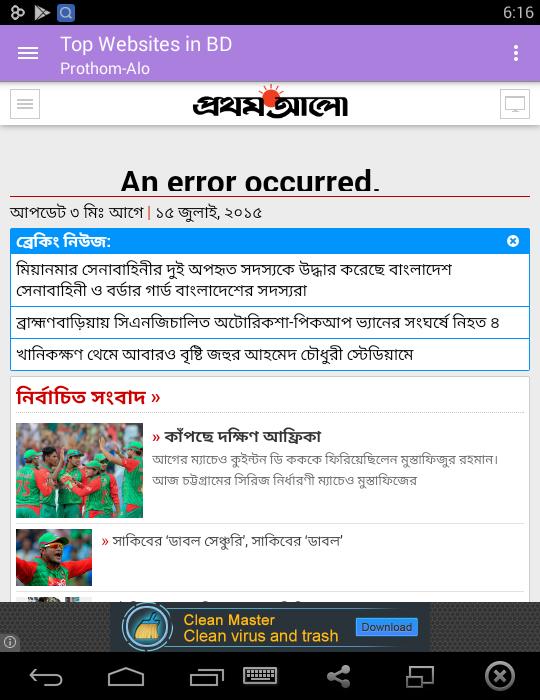540x700 pixels.
Task: Open the ad info icon
Action: coord(10,642)
